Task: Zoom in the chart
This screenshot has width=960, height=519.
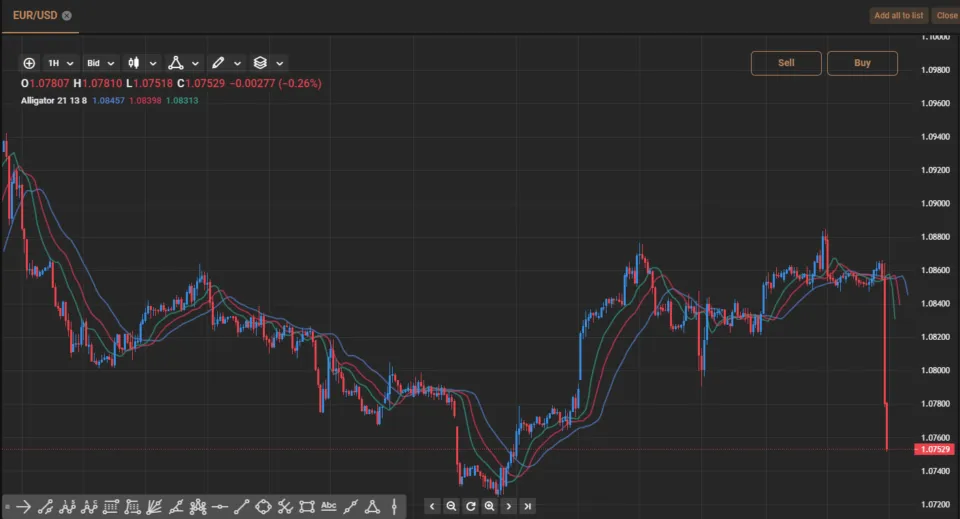Action: coord(489,506)
